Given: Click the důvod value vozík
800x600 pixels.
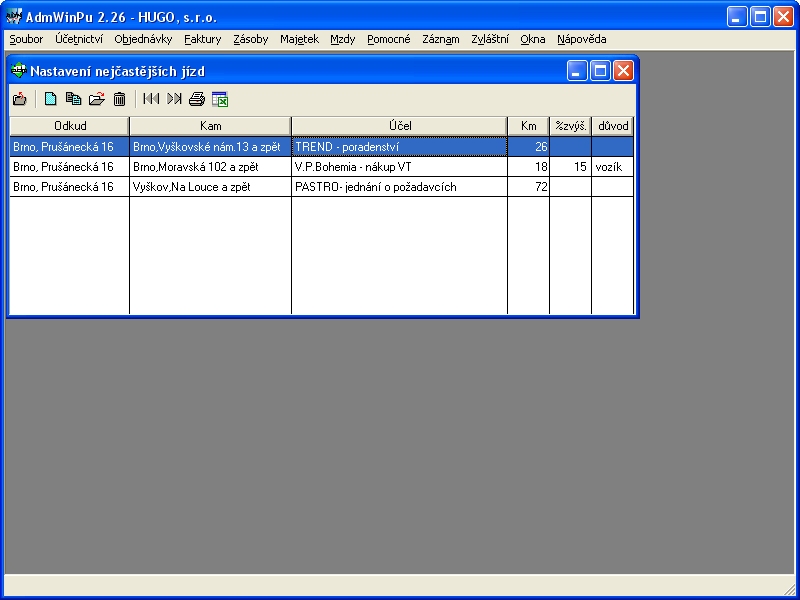Looking at the screenshot, I should (612, 167).
